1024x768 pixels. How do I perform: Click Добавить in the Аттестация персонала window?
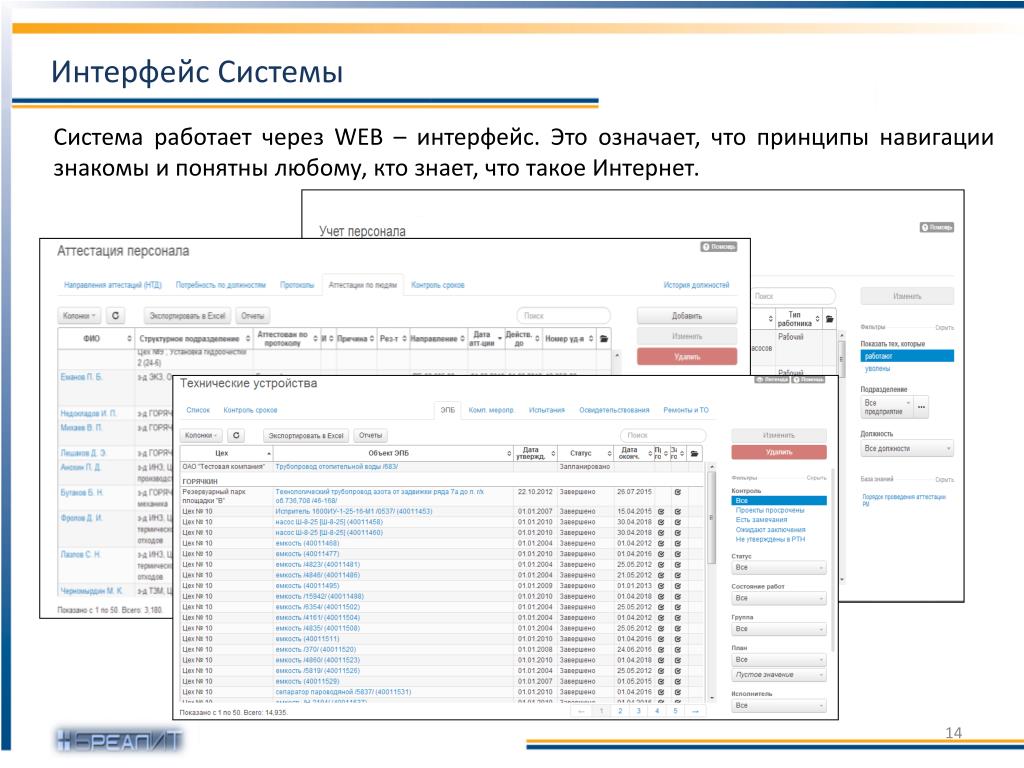pos(687,315)
